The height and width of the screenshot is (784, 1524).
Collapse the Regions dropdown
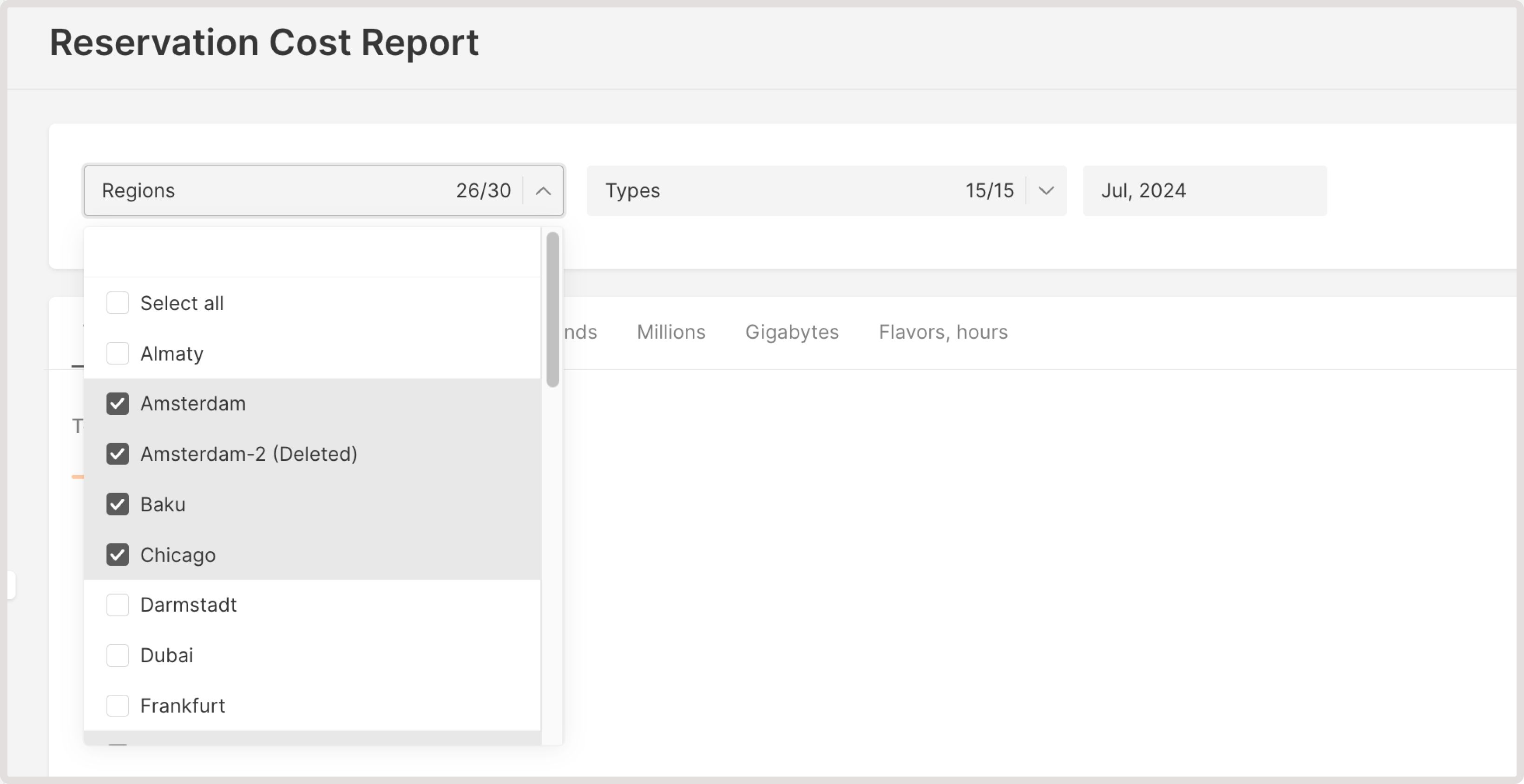[543, 190]
